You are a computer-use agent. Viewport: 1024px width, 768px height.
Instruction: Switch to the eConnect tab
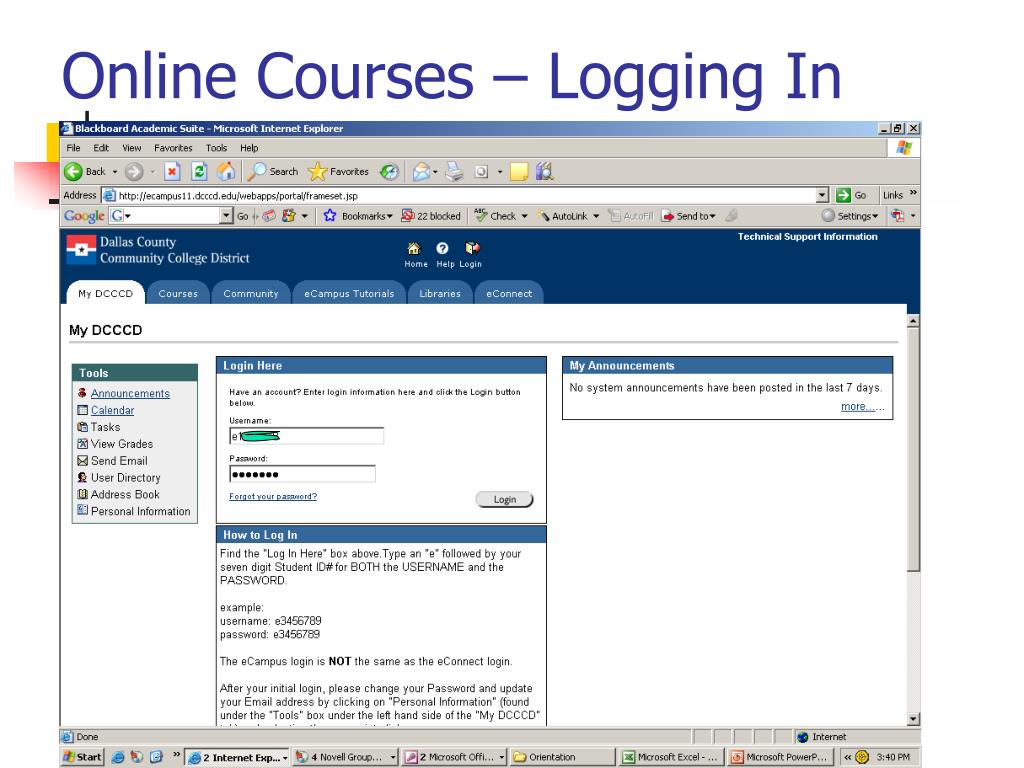coord(509,293)
